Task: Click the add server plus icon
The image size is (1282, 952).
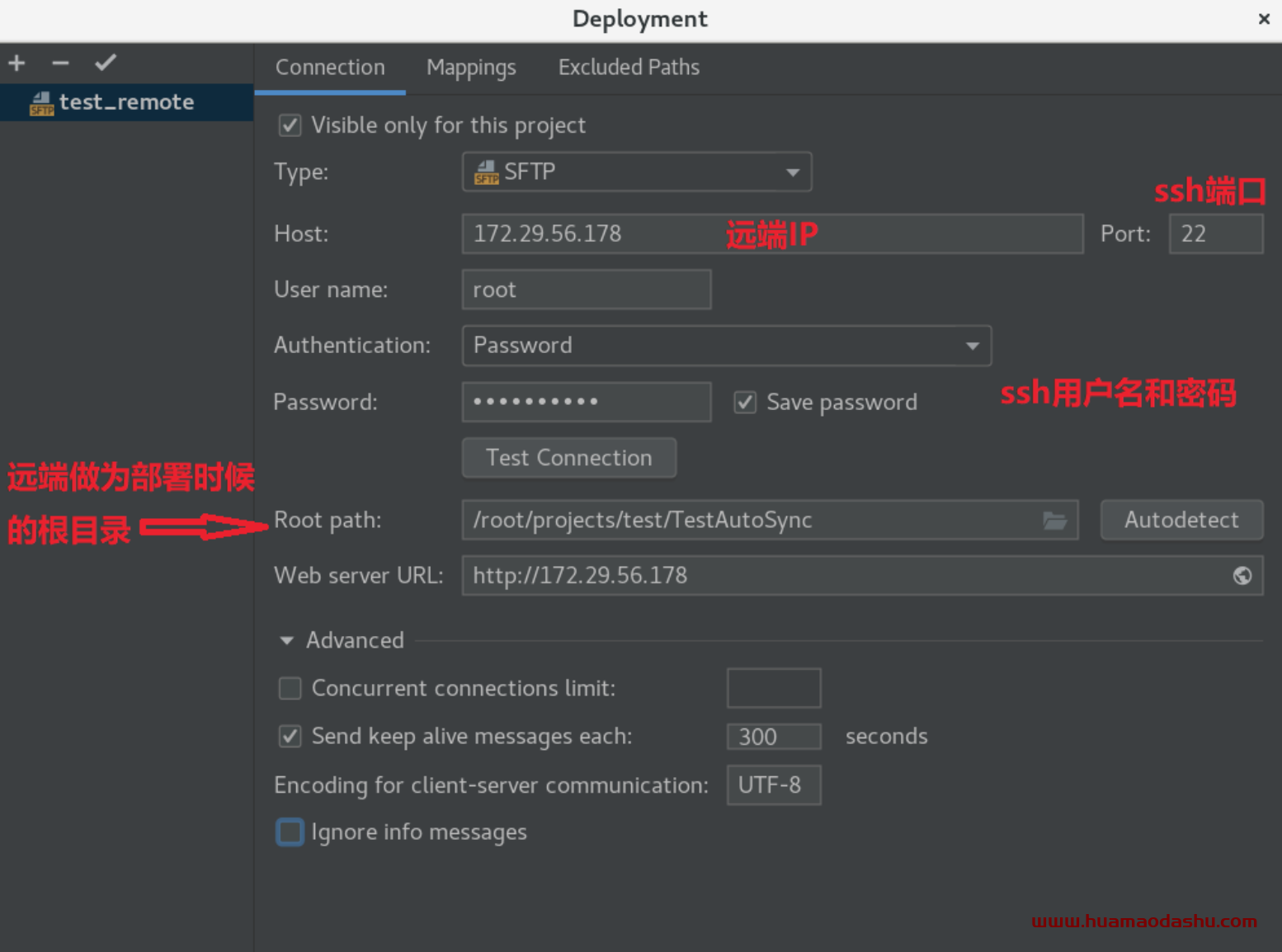Action: click(x=17, y=63)
